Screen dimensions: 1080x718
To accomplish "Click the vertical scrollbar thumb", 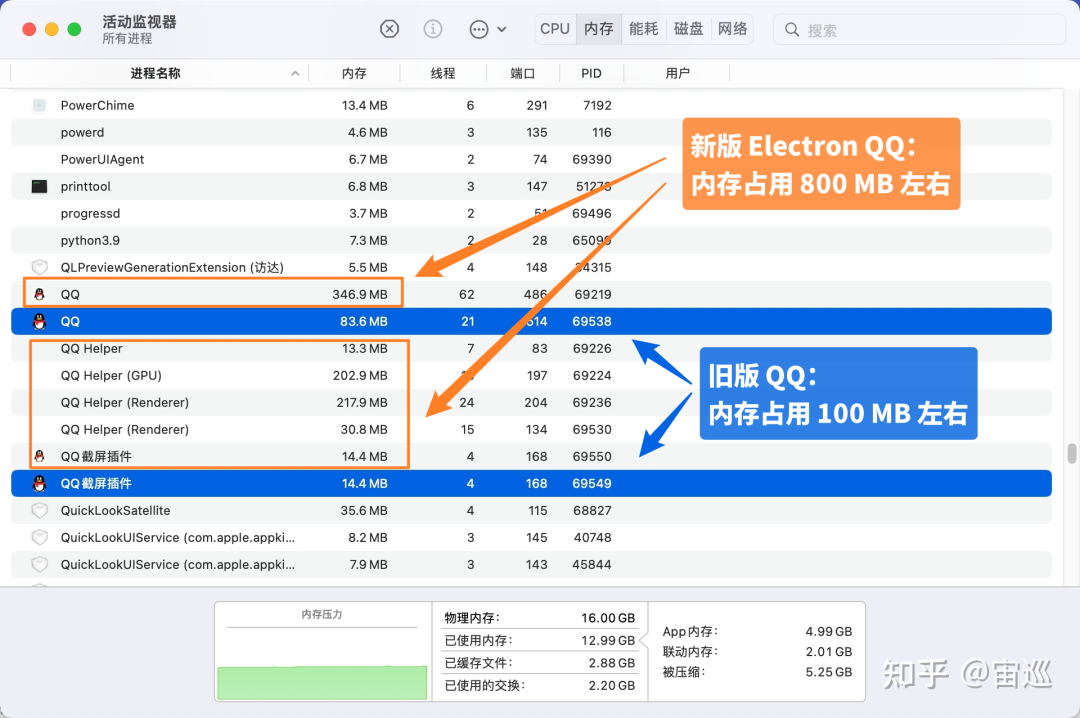I will [x=1072, y=455].
